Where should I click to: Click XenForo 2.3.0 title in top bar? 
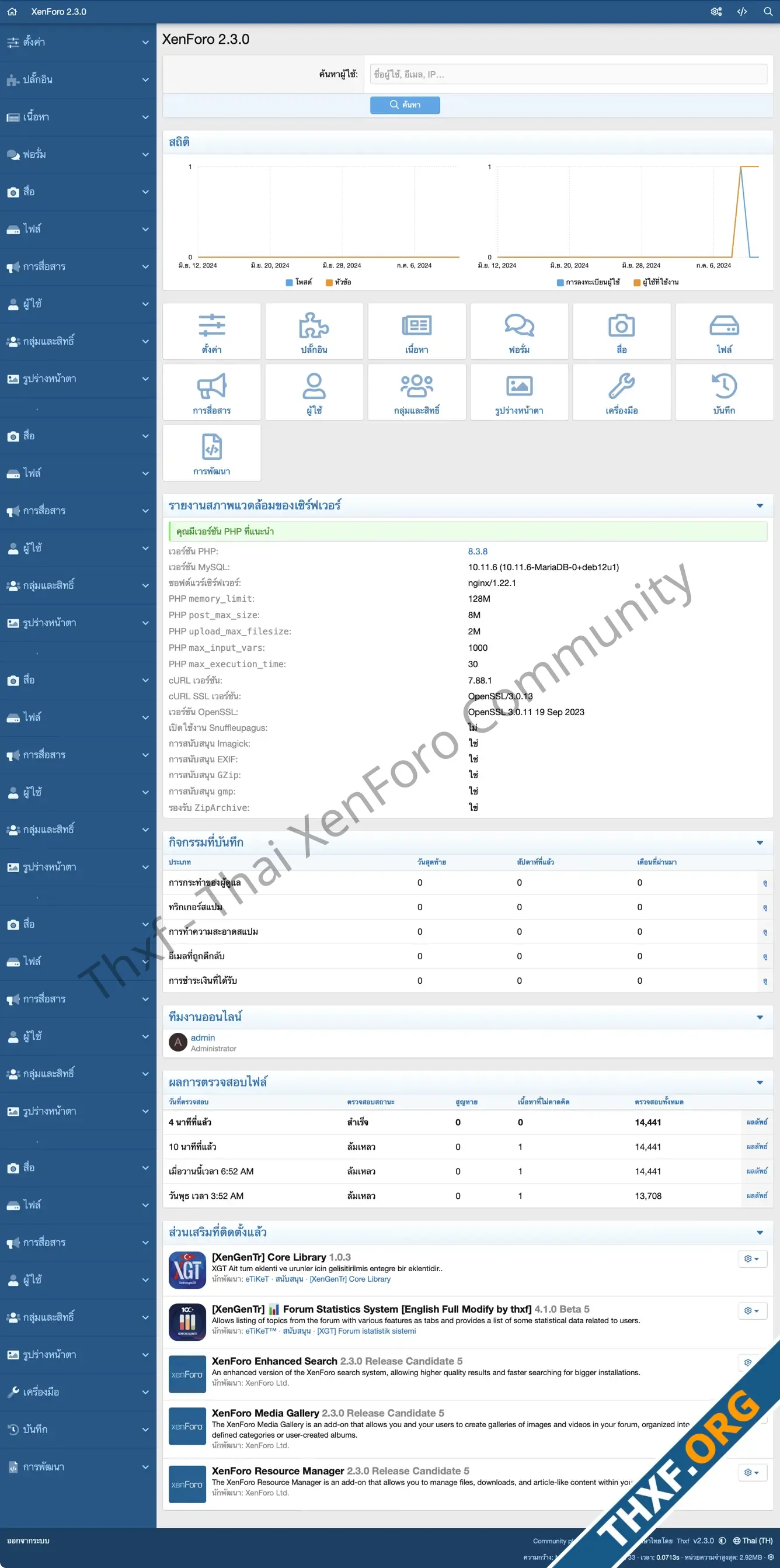(x=58, y=12)
